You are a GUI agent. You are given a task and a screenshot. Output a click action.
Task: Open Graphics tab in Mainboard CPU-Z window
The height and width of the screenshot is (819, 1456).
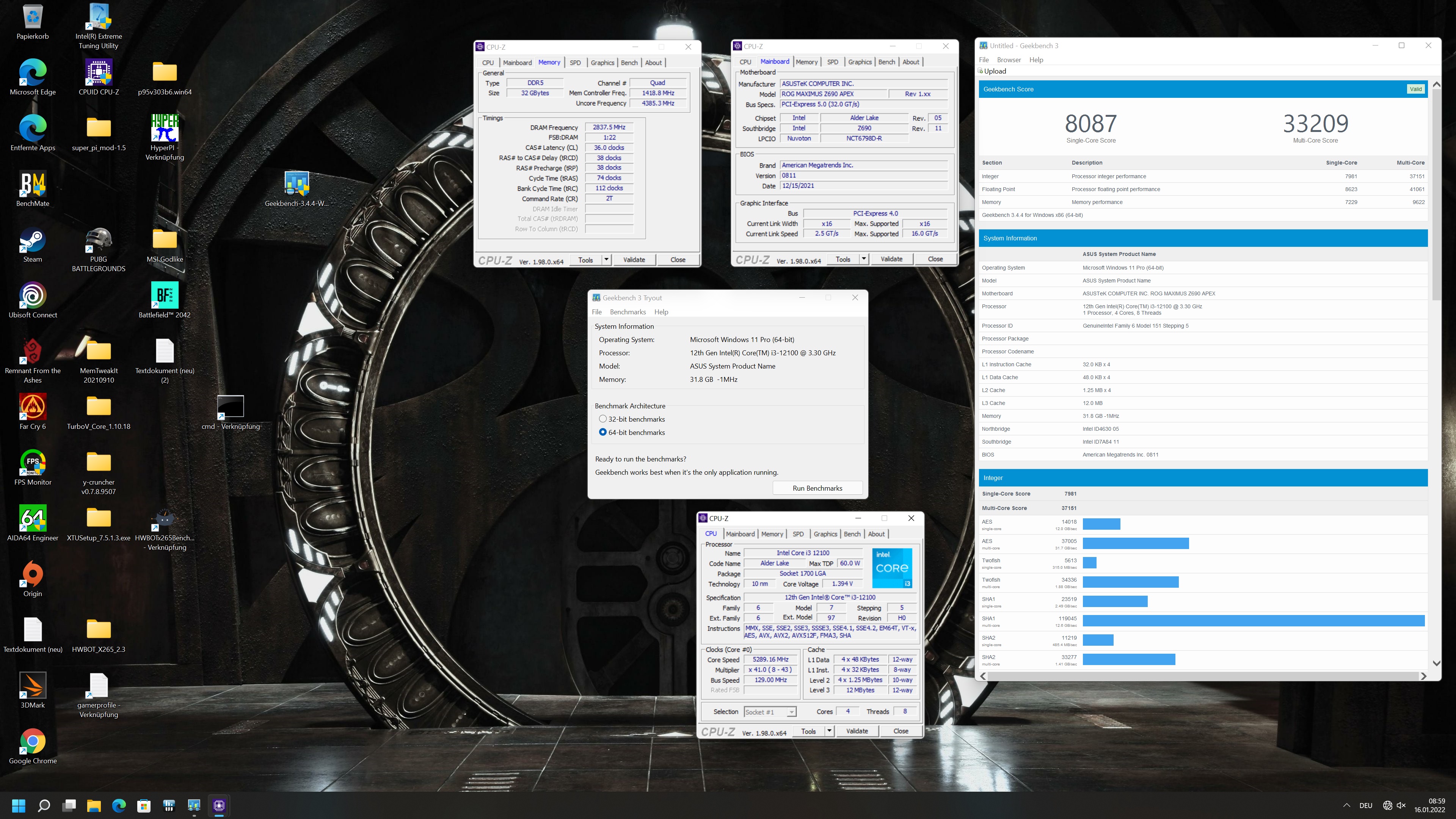click(x=860, y=62)
